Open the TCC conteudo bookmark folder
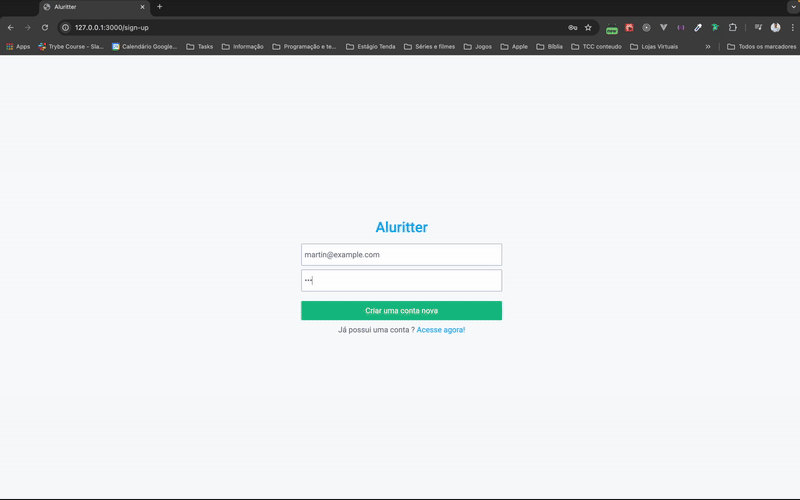The height and width of the screenshot is (500, 800). [596, 46]
